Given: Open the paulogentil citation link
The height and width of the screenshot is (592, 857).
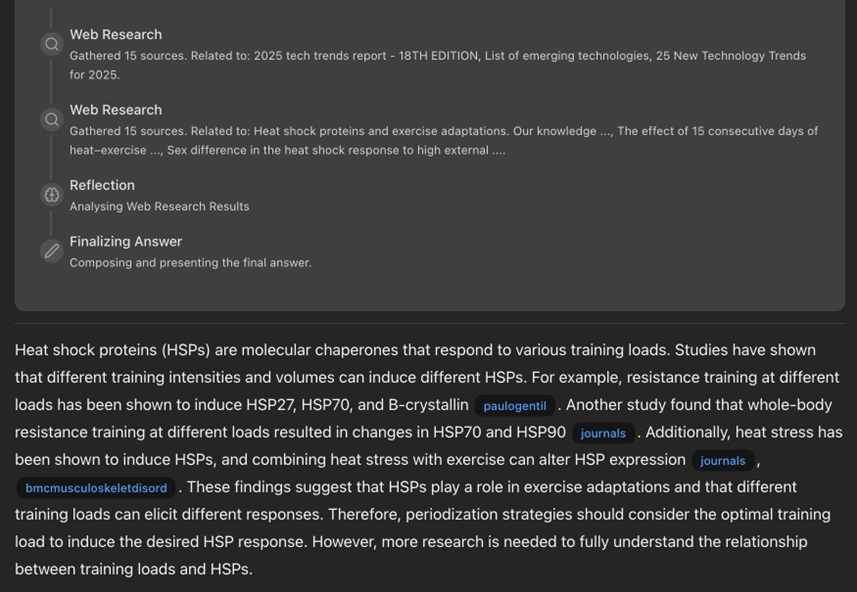Looking at the screenshot, I should [x=515, y=406].
